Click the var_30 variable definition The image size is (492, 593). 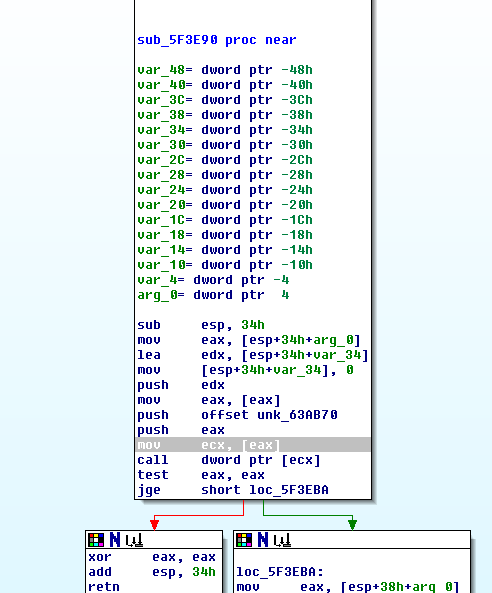coord(225,145)
